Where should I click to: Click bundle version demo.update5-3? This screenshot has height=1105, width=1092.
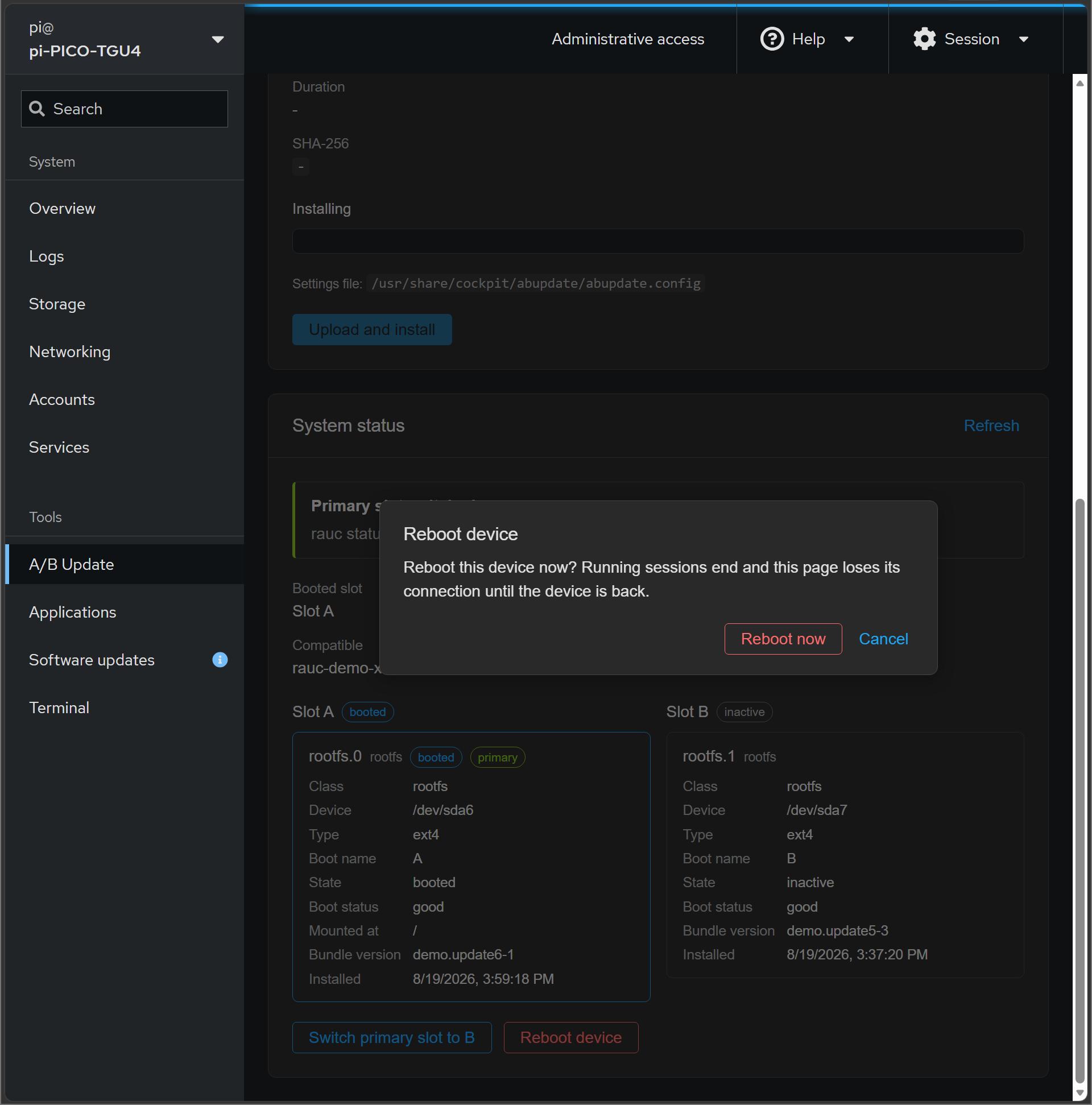(837, 930)
